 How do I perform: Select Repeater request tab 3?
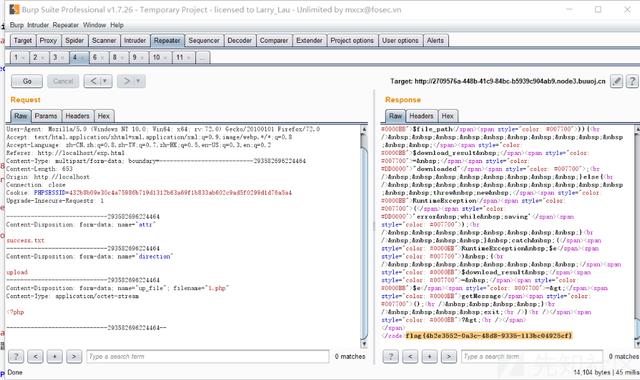coord(55,57)
